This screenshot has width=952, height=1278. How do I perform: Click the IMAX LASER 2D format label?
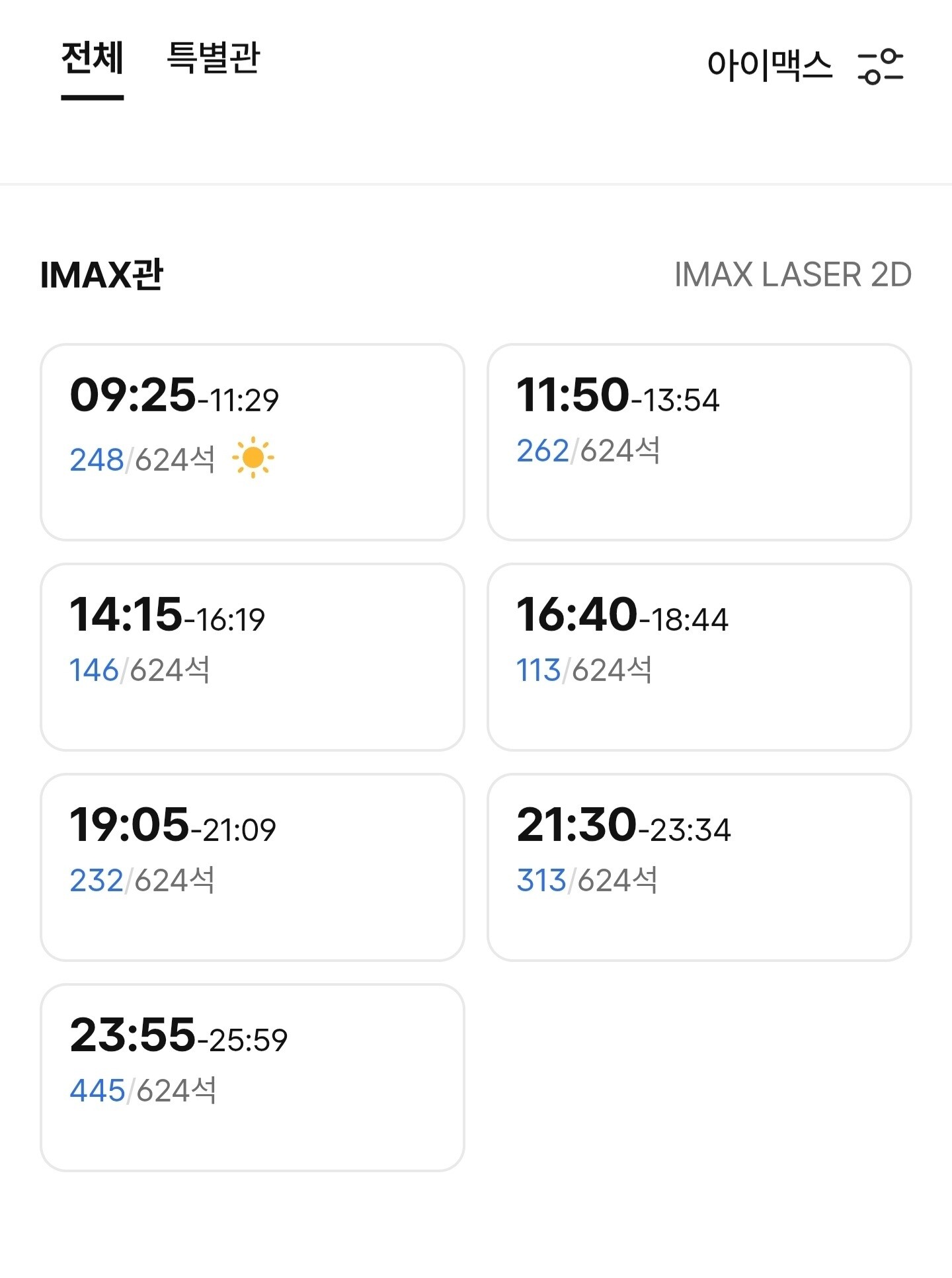coord(792,275)
